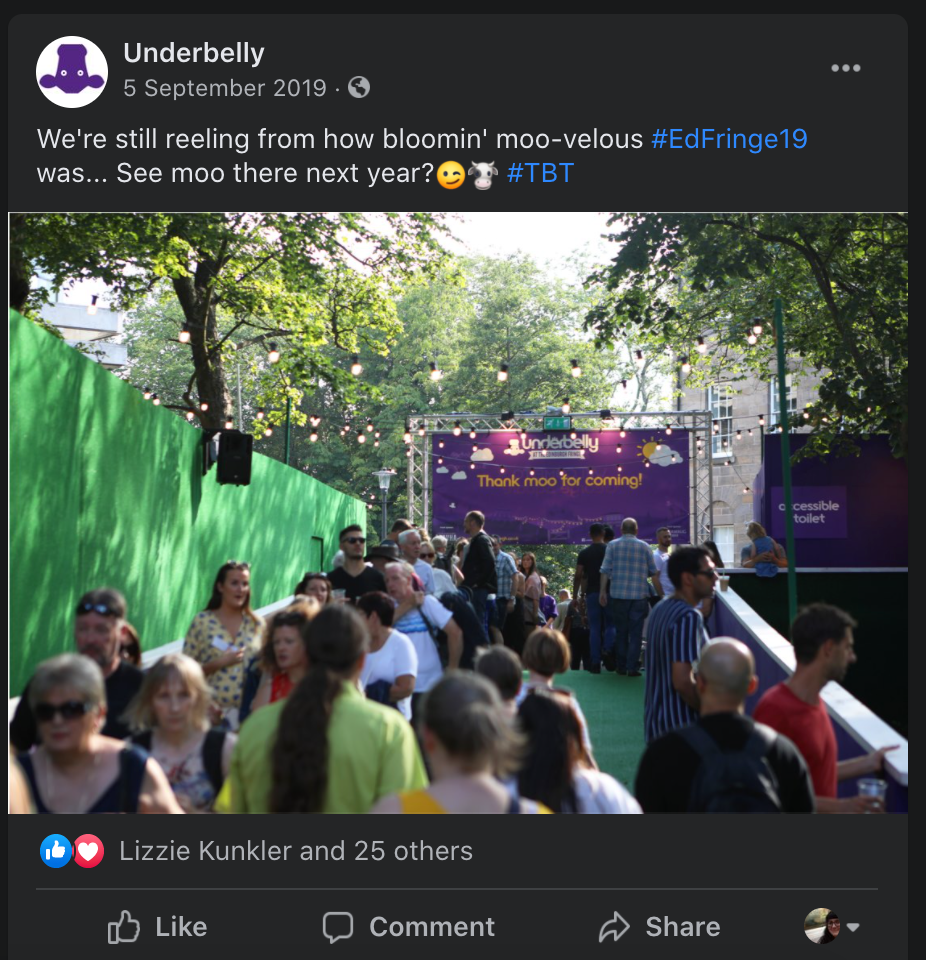Click the red heart reaction icon
The image size is (926, 960).
pyautogui.click(x=89, y=850)
